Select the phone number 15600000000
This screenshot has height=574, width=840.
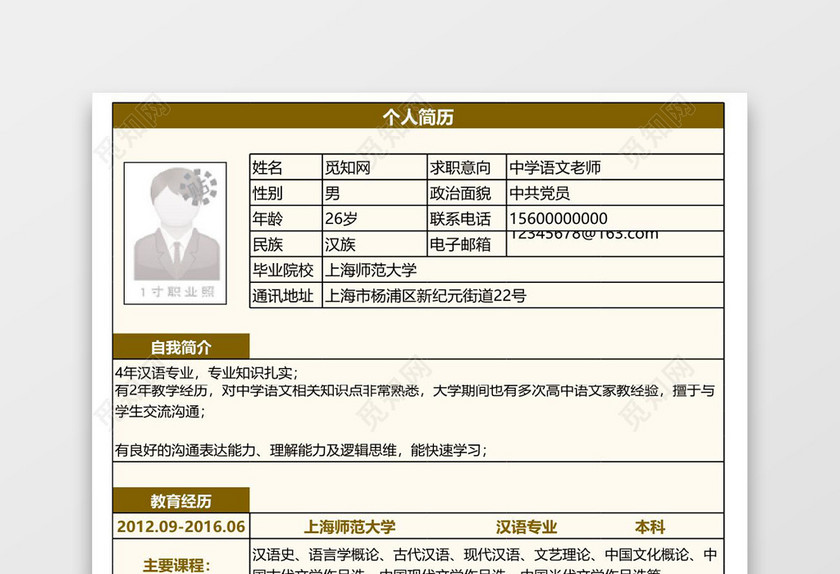click(x=558, y=218)
